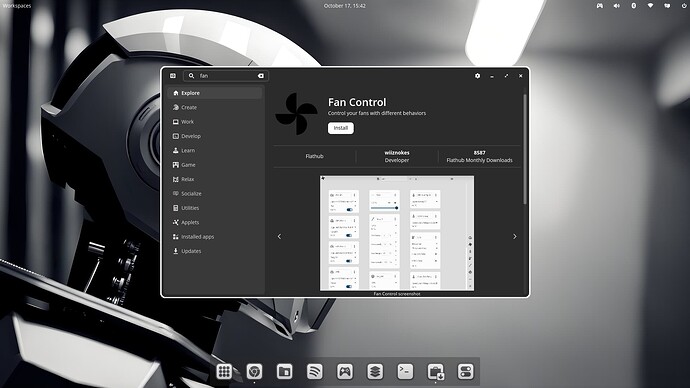Select the Explore category

tap(215, 93)
